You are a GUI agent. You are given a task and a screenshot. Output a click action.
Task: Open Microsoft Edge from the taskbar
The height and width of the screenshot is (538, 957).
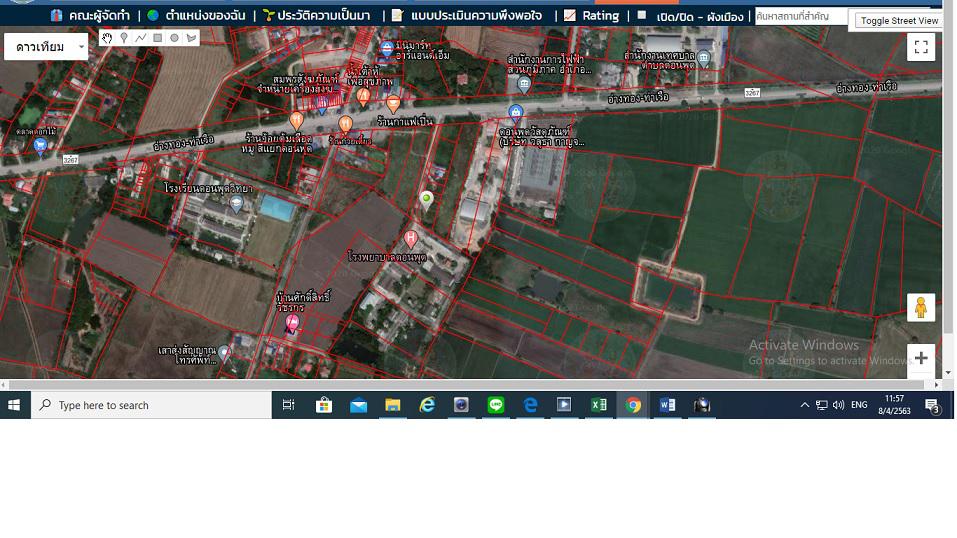point(530,405)
